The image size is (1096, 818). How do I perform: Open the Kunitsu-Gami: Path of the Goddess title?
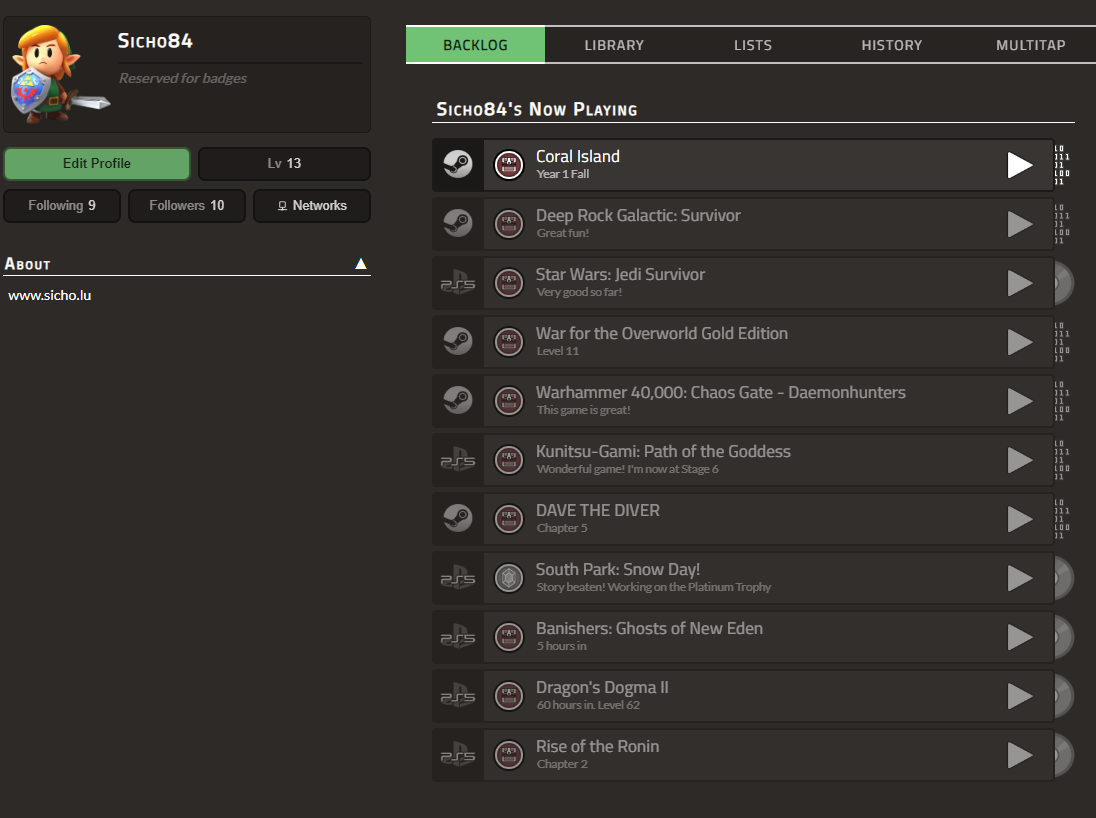pos(663,452)
